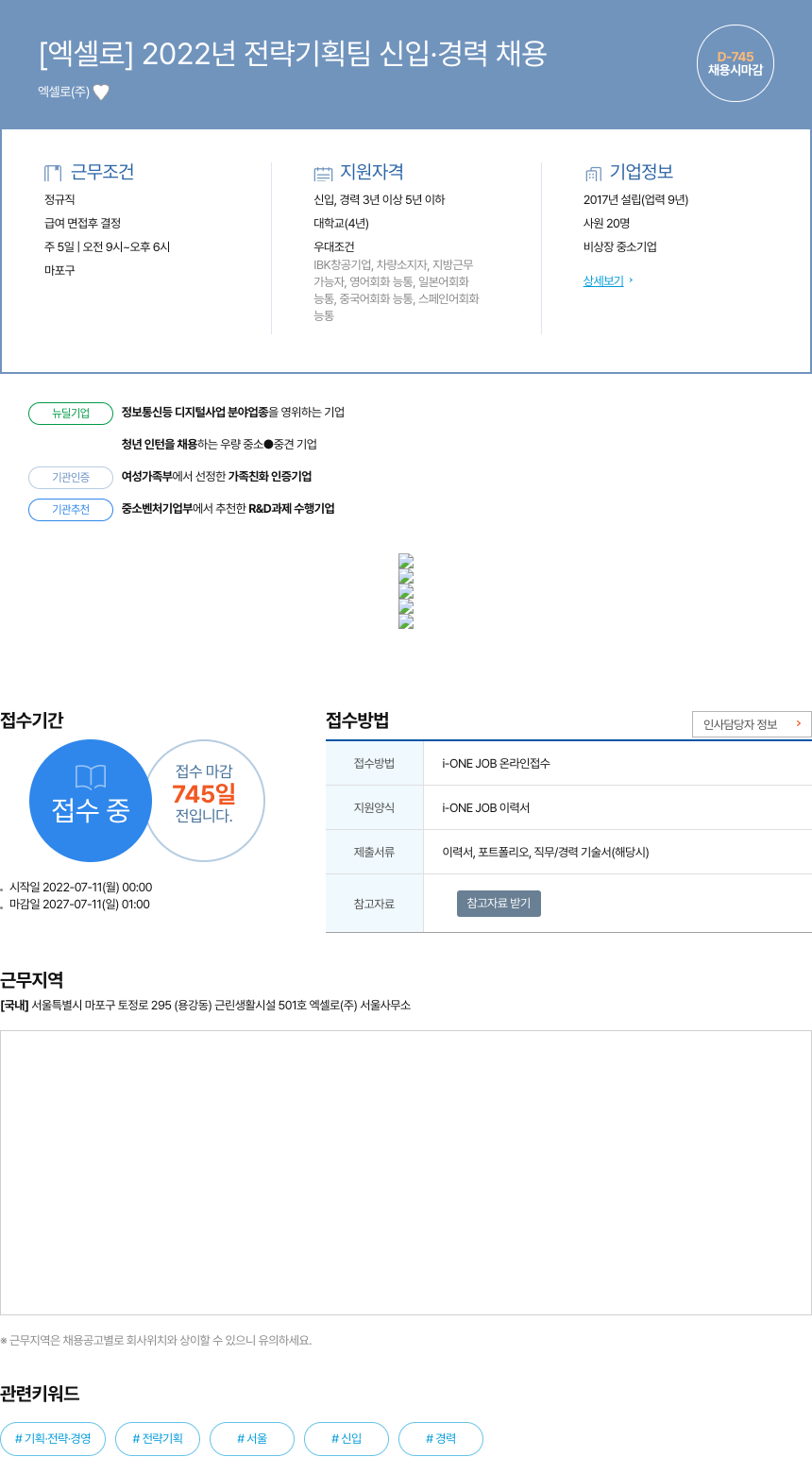Click the 신입, 경력 3년 이상 5년 이하 text
This screenshot has width=812, height=1457.
pyautogui.click(x=380, y=200)
